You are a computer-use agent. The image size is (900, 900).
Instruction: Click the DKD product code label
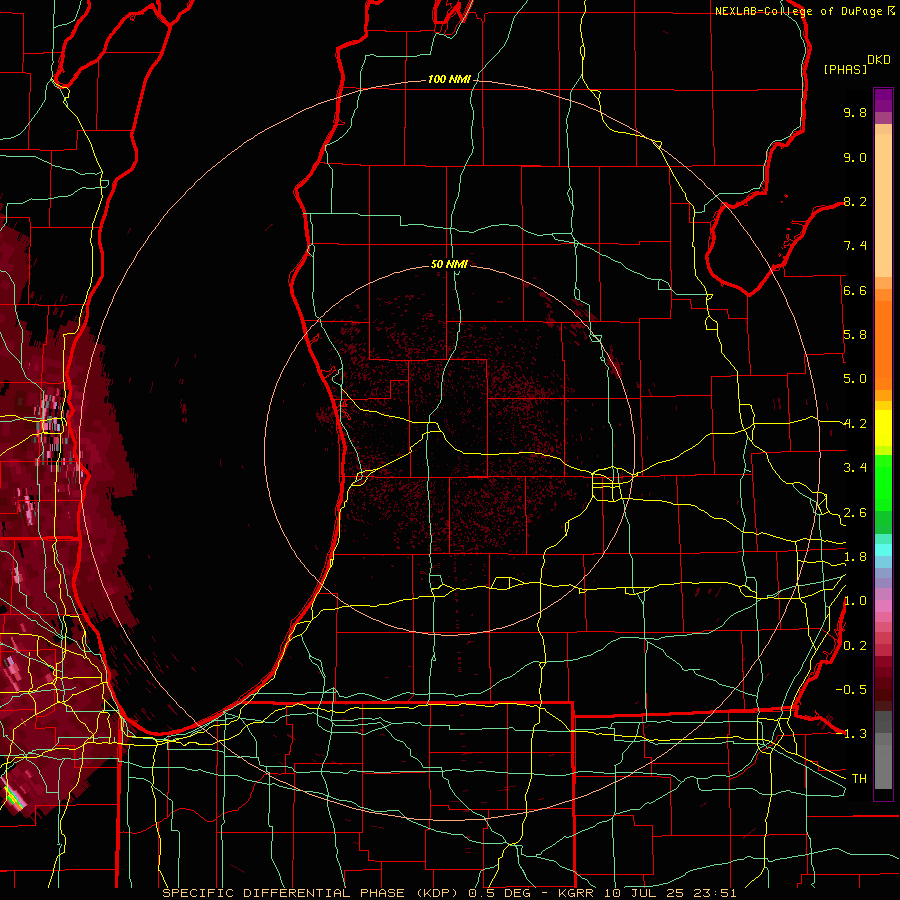pyautogui.click(x=879, y=60)
